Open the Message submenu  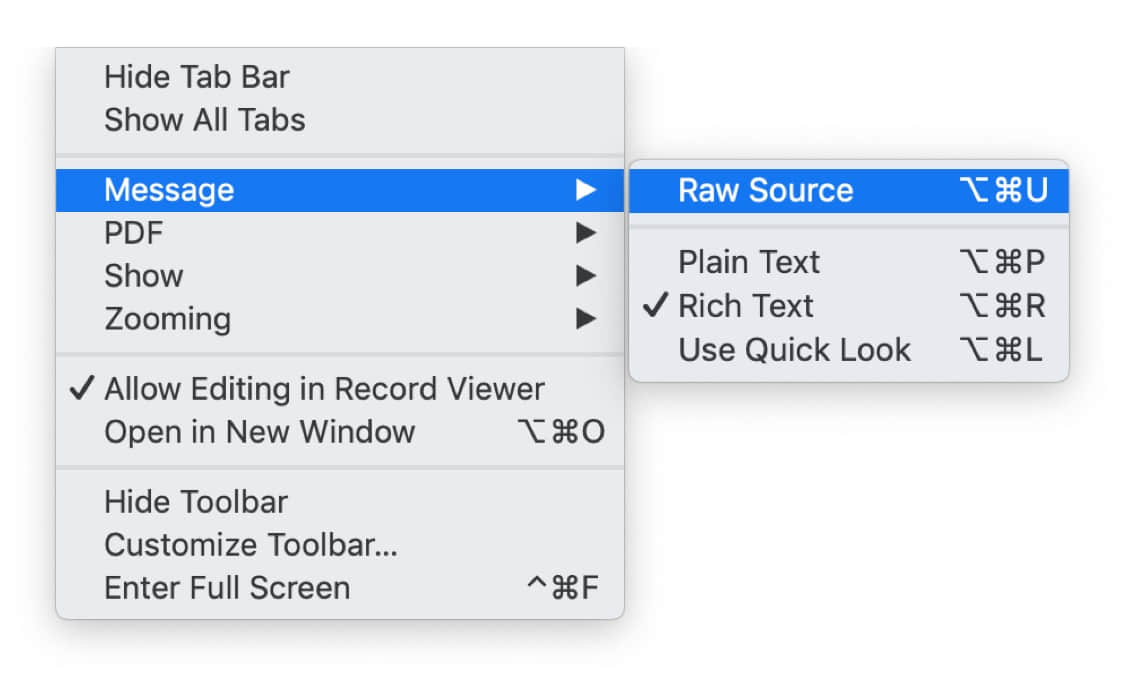pyautogui.click(x=340, y=190)
